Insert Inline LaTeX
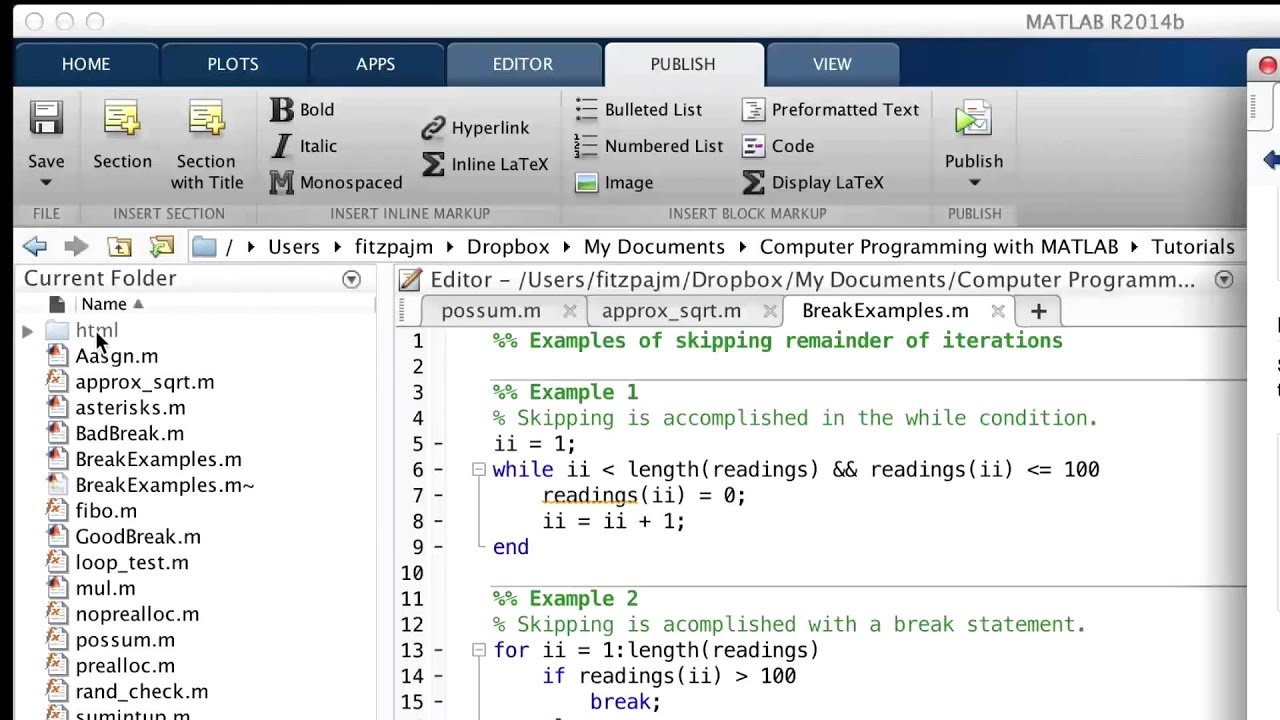The height and width of the screenshot is (720, 1280). pyautogui.click(x=485, y=164)
